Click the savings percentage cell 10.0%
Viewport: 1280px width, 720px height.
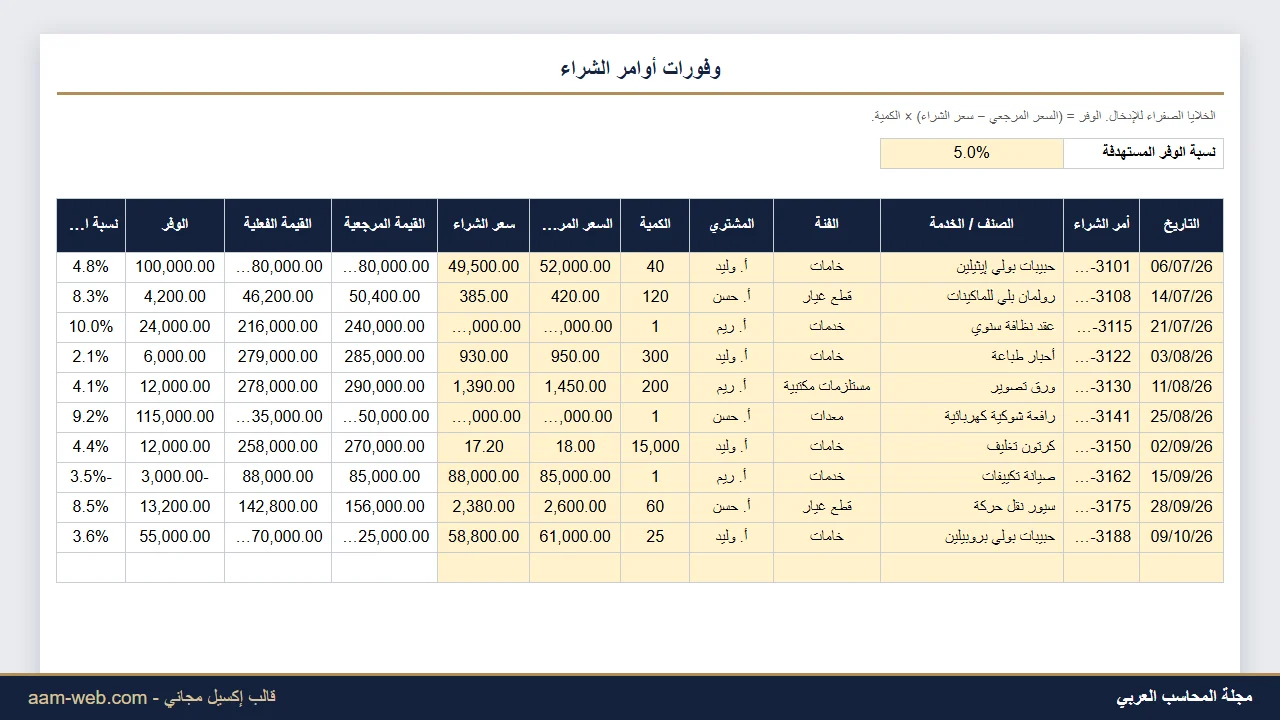[91, 327]
